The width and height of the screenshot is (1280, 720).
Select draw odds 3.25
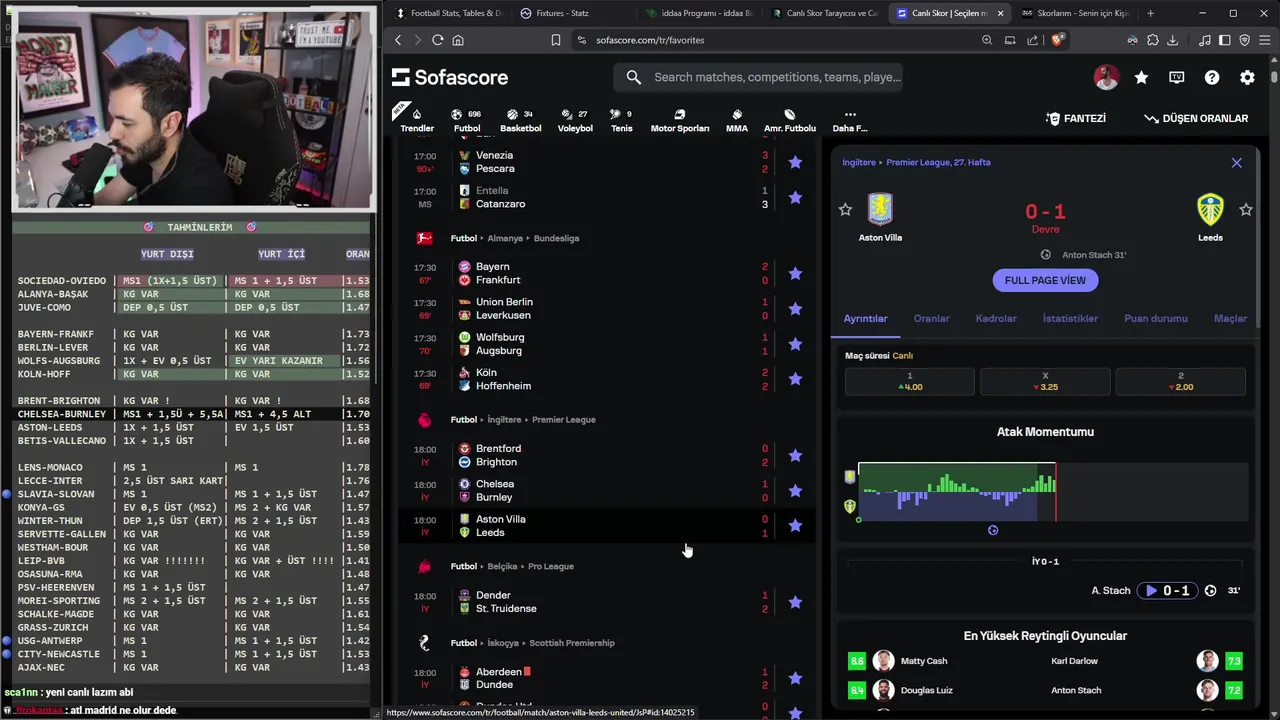pos(1045,381)
